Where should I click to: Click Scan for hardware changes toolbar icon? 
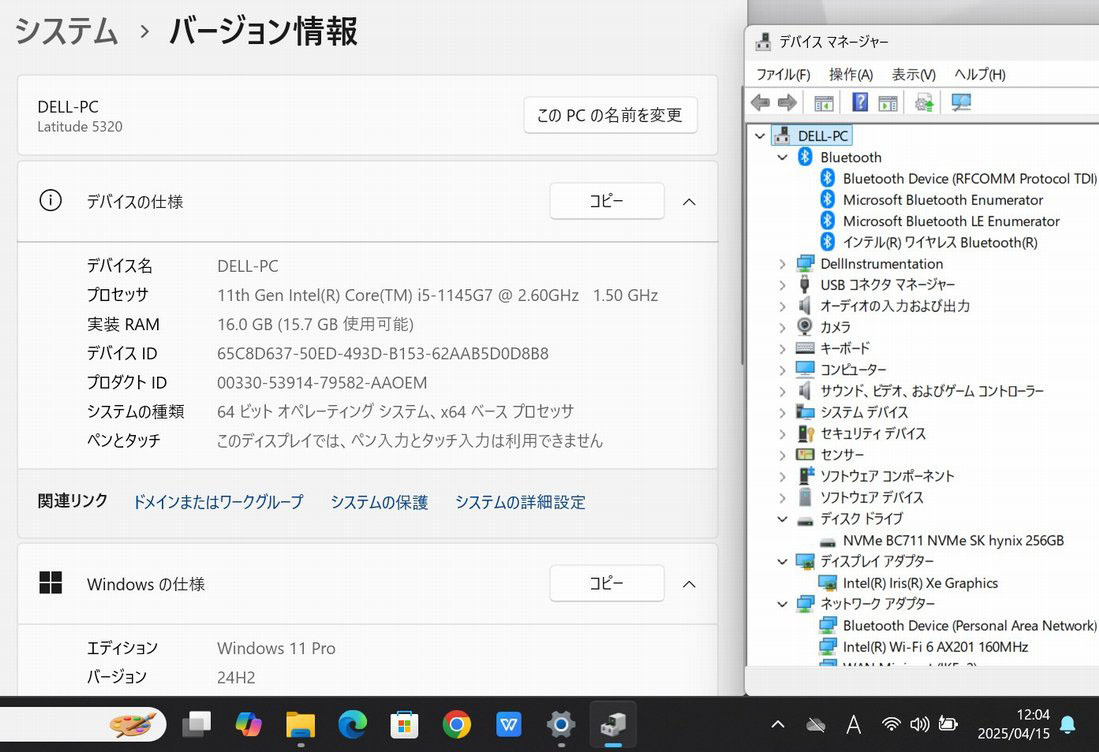click(961, 102)
